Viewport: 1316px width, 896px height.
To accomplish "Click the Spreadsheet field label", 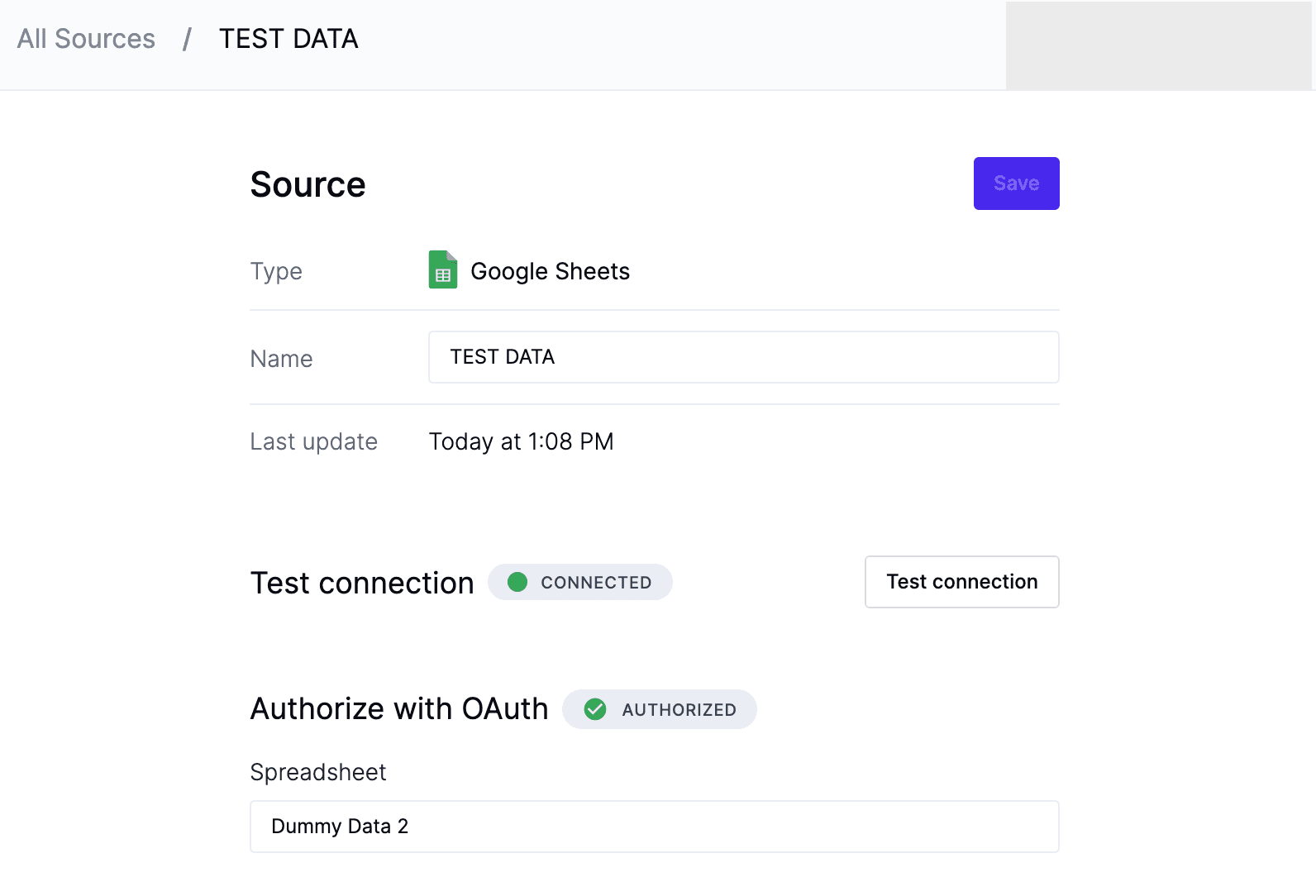I will 318,772.
